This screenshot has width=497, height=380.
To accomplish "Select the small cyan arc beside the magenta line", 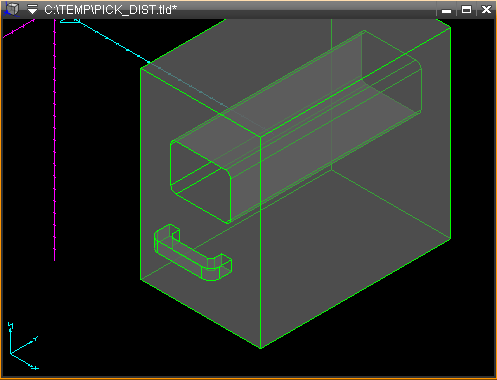I will tap(70, 21).
